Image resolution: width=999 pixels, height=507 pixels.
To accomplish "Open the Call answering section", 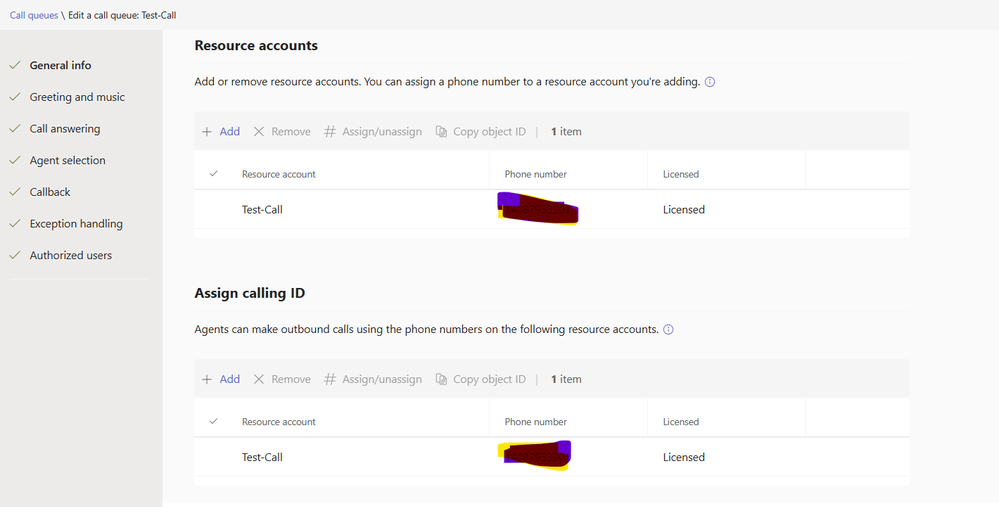I will (65, 129).
